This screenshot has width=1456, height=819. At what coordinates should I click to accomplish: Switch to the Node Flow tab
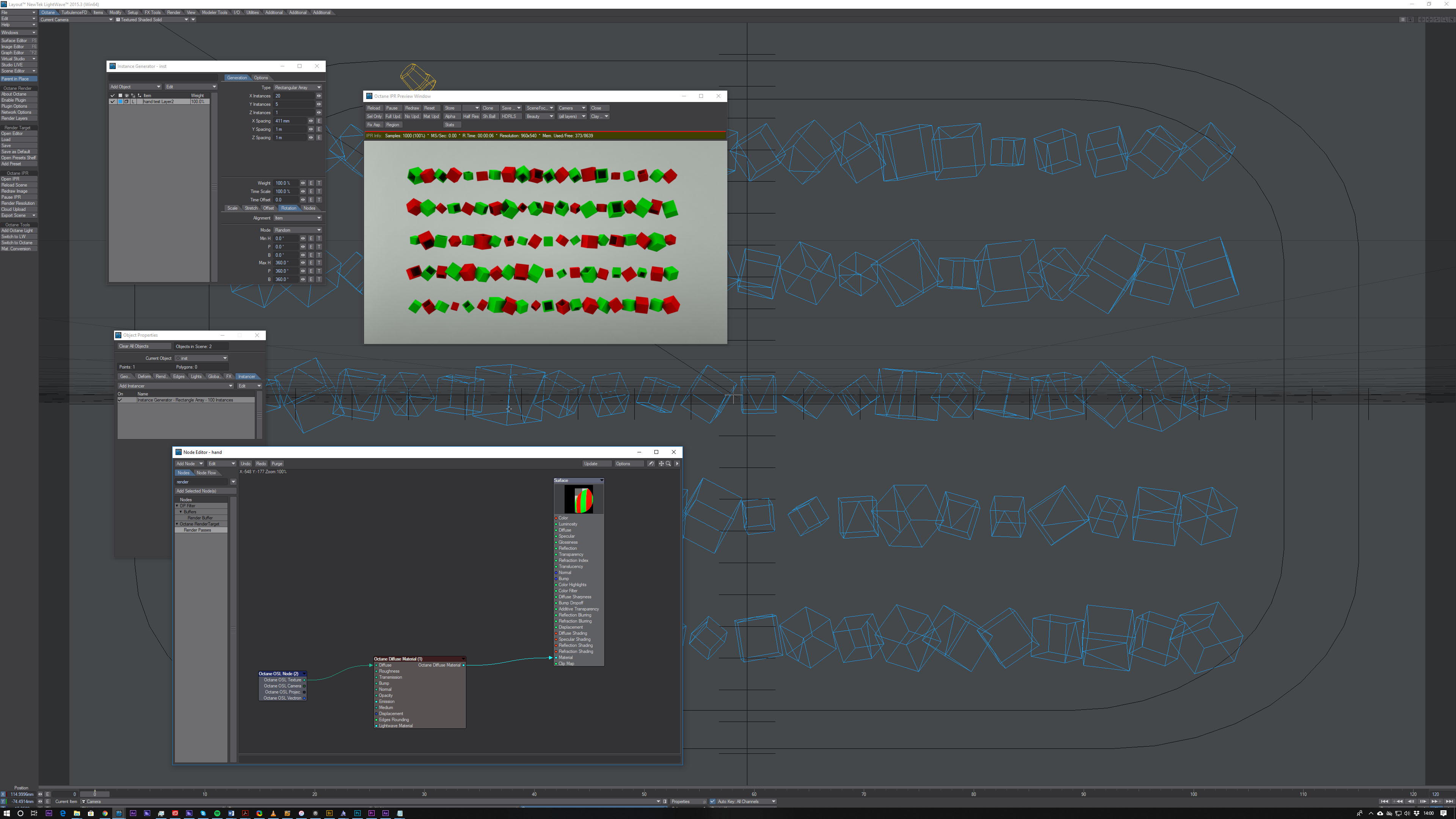[206, 472]
